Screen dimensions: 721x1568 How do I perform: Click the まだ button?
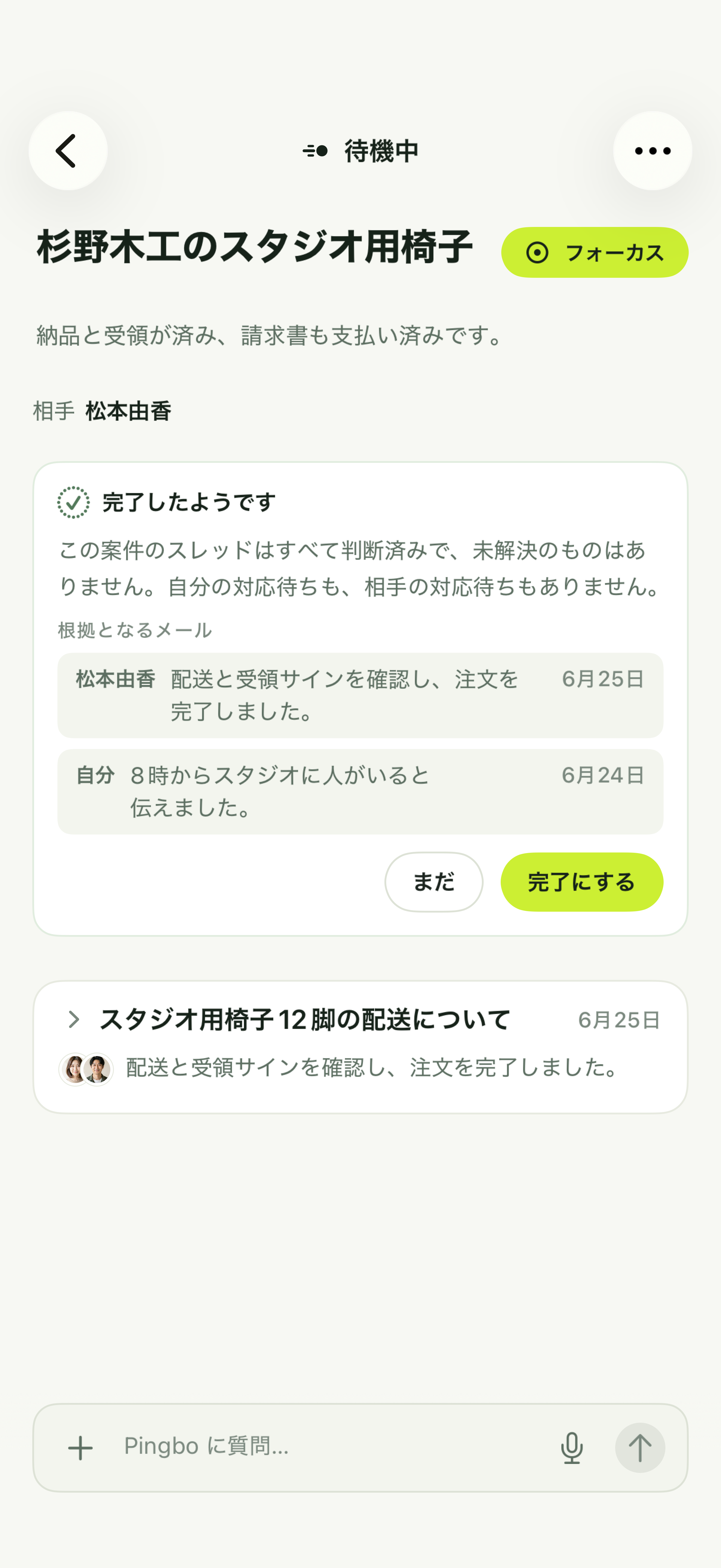pyautogui.click(x=434, y=882)
